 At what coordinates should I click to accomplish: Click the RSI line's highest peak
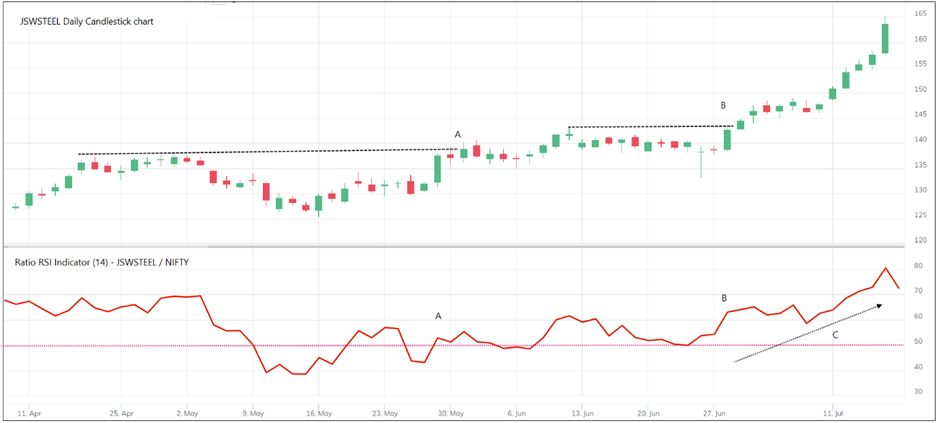885,269
